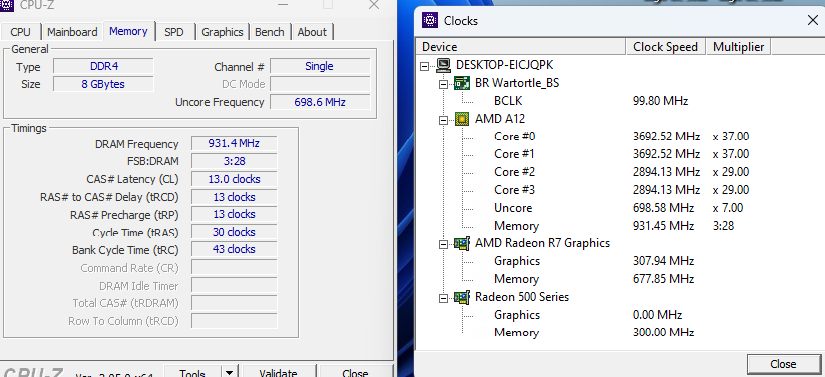This screenshot has height=377, width=825.
Task: Click the tRP 13 clocks field
Action: [x=234, y=215]
